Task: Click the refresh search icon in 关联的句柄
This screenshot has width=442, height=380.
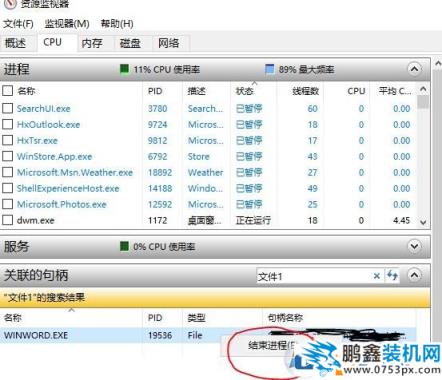Action: pyautogui.click(x=392, y=276)
